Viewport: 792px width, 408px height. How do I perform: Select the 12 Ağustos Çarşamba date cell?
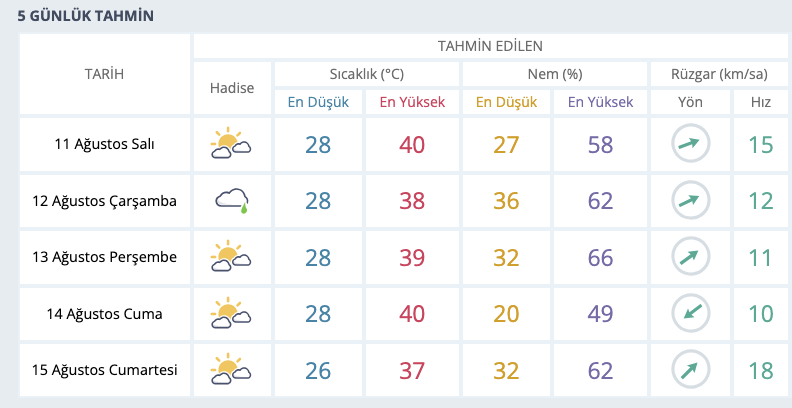[x=105, y=201]
